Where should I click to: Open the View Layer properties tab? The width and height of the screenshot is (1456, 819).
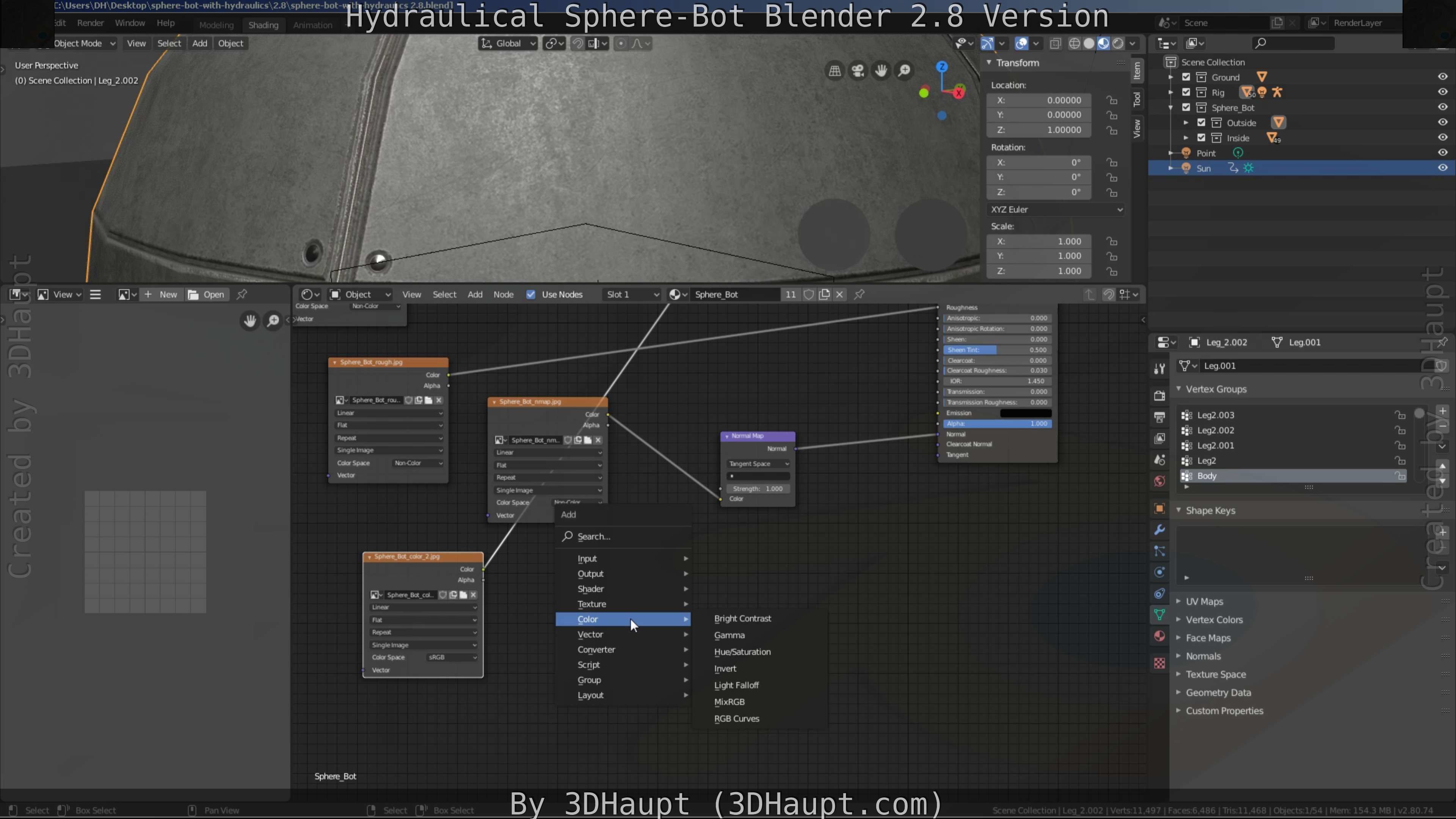click(x=1159, y=438)
